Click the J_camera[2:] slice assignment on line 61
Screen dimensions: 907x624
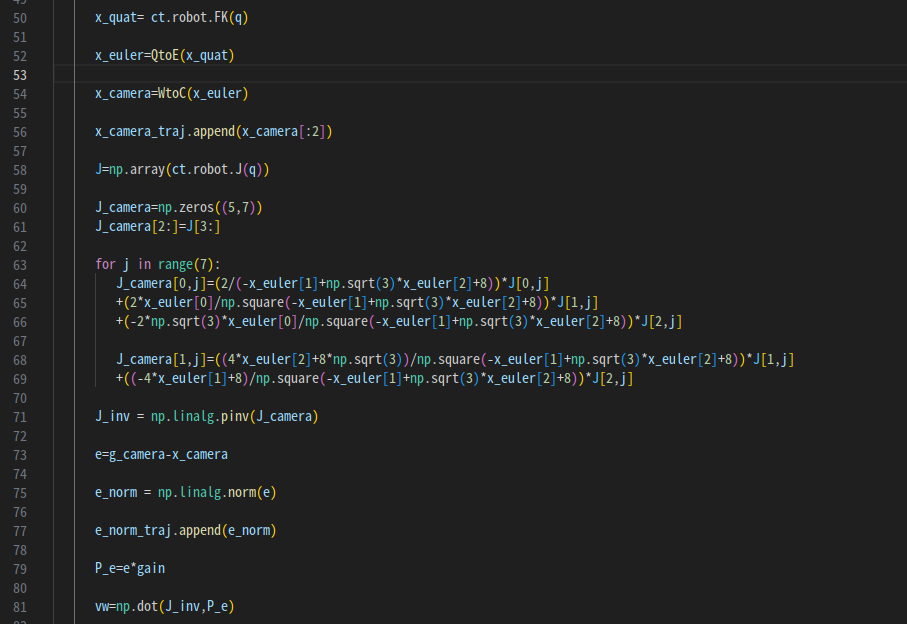click(x=137, y=227)
